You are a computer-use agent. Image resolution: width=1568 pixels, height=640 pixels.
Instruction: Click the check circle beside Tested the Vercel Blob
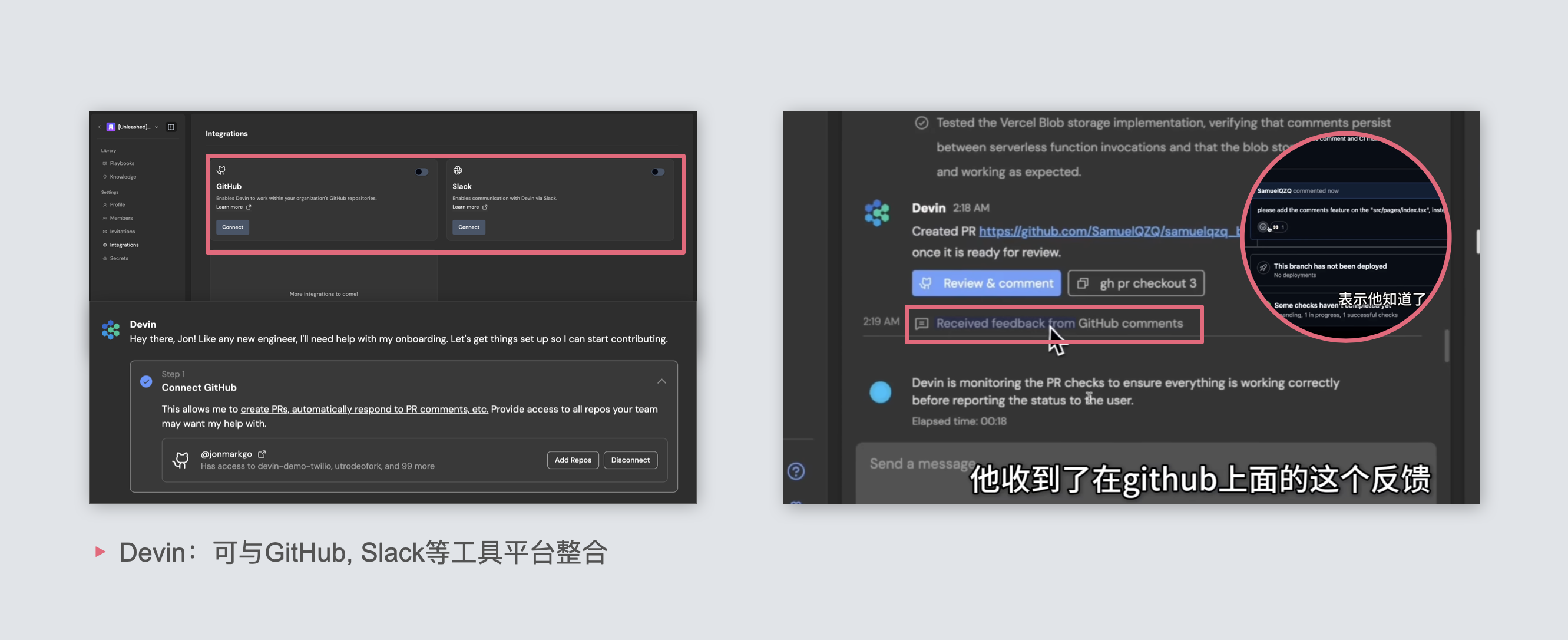[x=922, y=123]
